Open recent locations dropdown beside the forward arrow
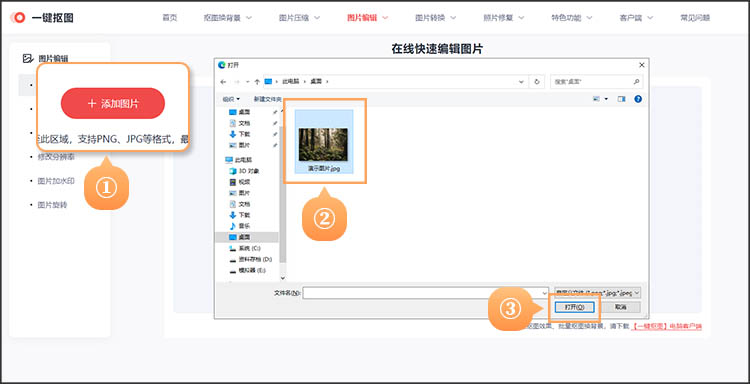This screenshot has height=384, width=750. tap(247, 82)
